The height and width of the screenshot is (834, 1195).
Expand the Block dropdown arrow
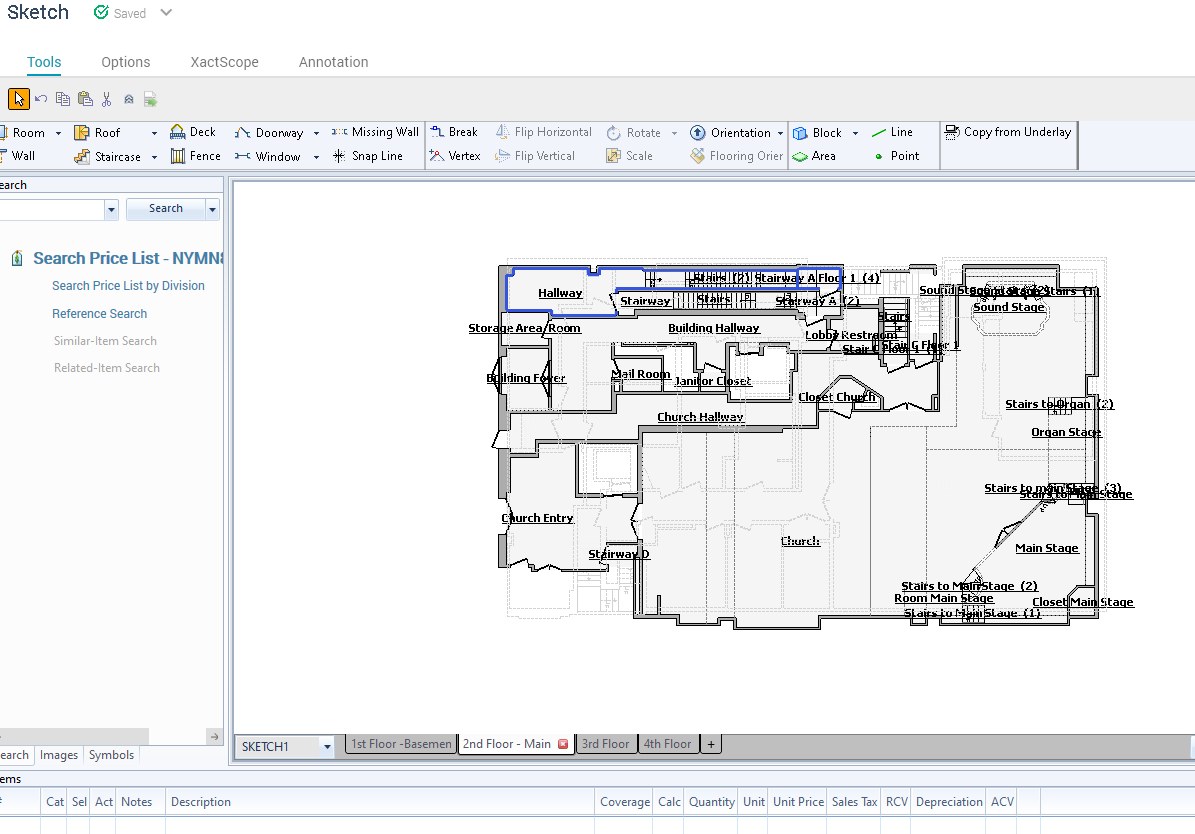click(x=855, y=133)
